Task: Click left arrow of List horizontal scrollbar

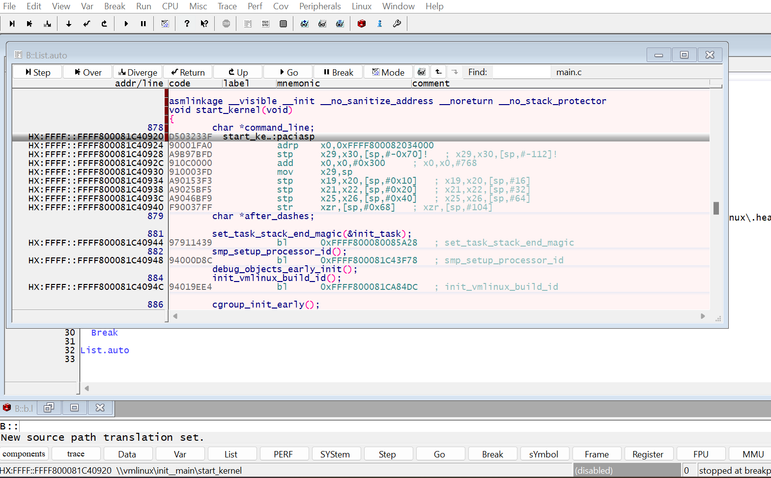Action: [175, 316]
